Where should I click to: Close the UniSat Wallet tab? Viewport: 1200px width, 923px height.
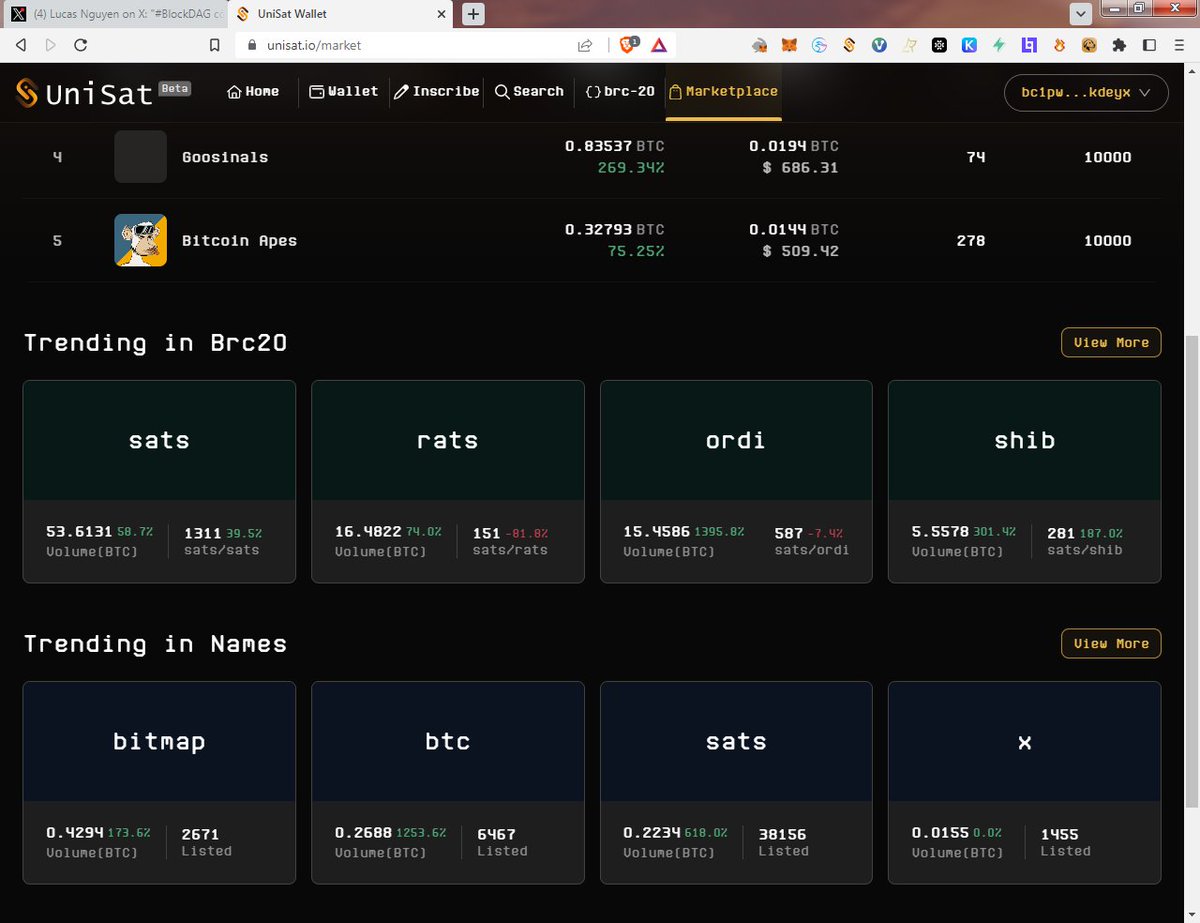coord(441,14)
